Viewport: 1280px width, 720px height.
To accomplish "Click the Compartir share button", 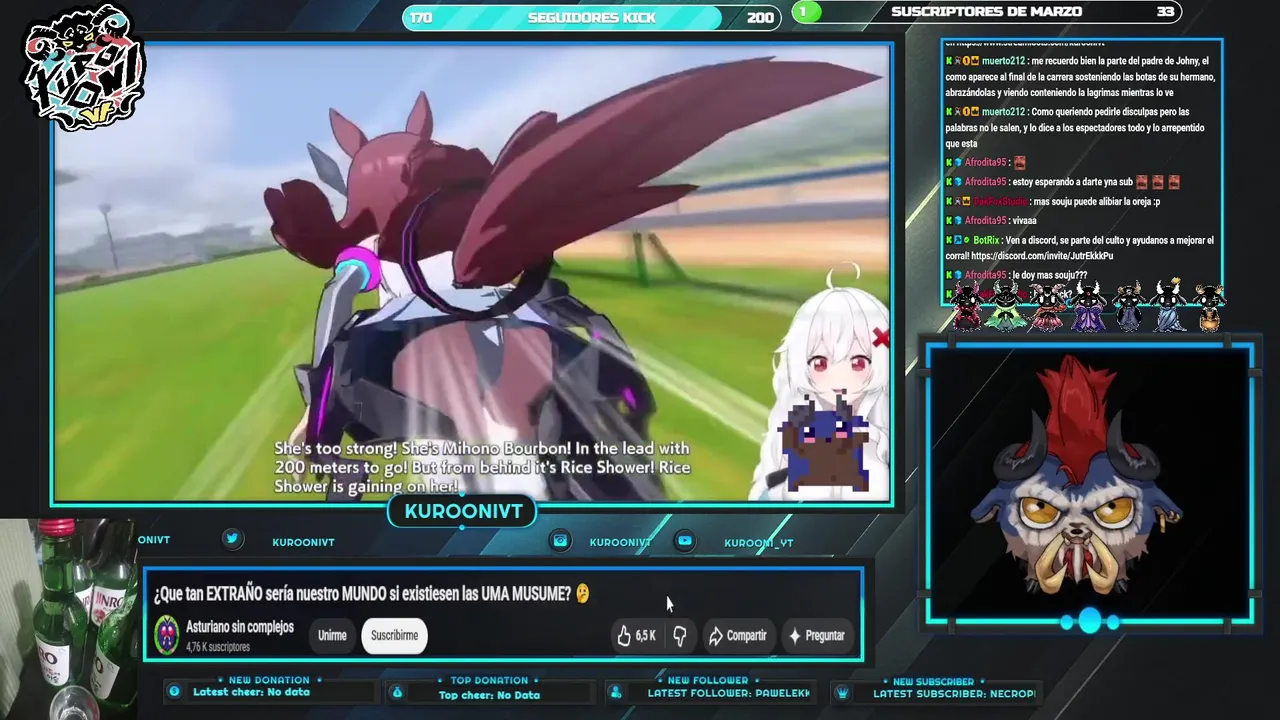I will [737, 635].
